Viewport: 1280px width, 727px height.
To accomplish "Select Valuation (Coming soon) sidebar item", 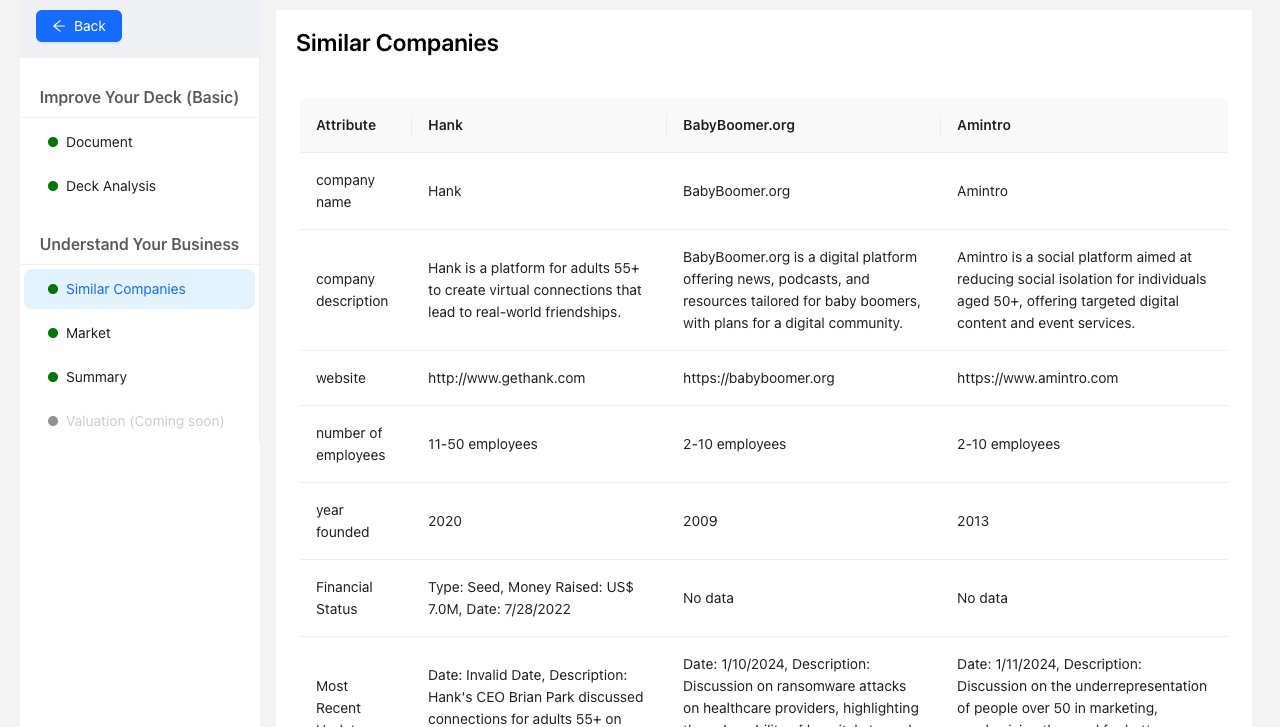I will [x=145, y=421].
